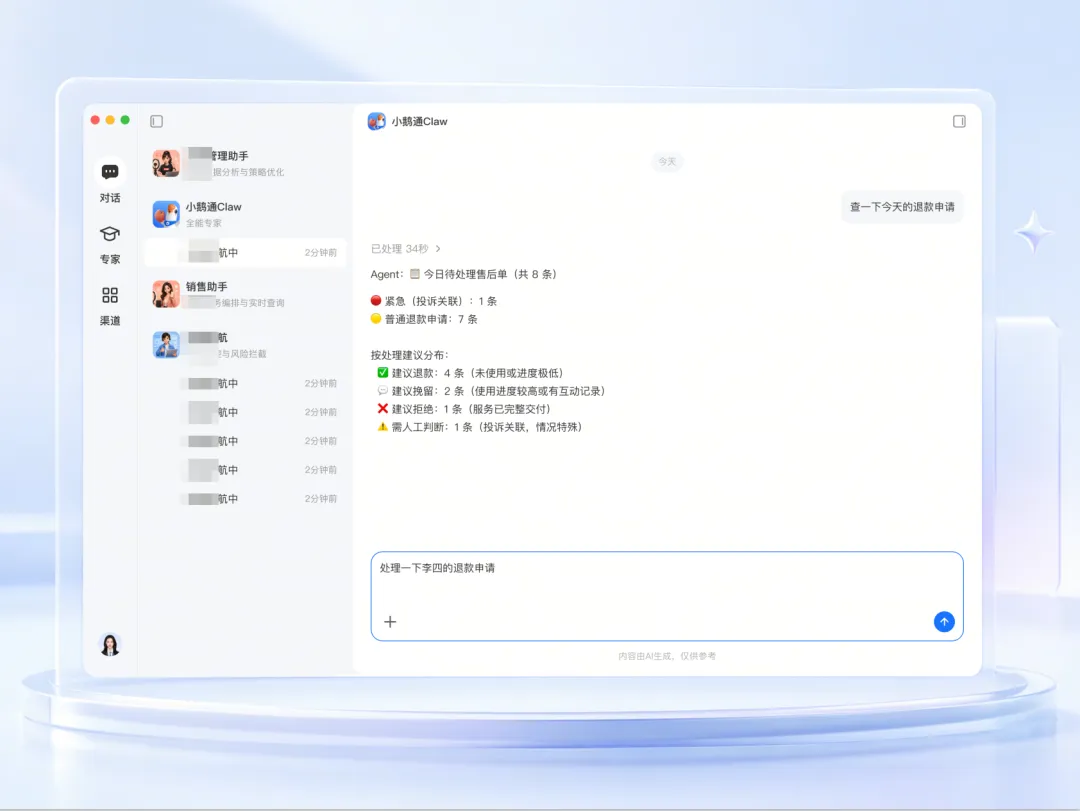The image size is (1080, 811).
Task: Open the highlighted sub-conversation under 小鹅通Claw
Action: (x=245, y=253)
